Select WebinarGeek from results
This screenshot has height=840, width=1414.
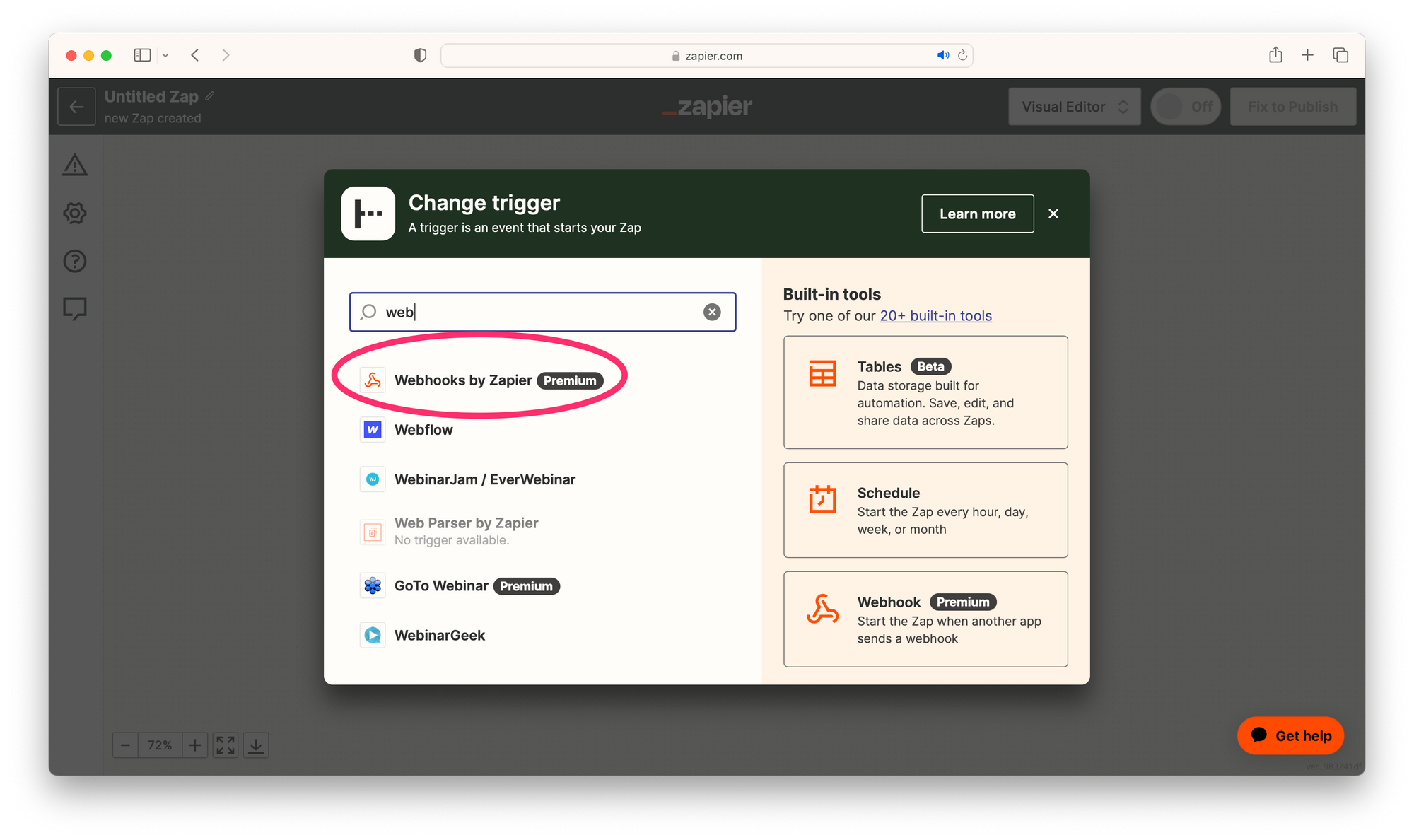542,636
